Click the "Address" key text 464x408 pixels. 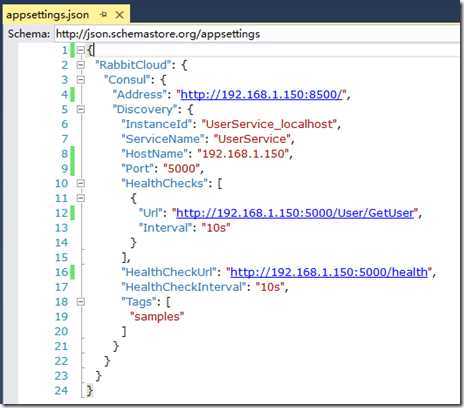(x=140, y=95)
